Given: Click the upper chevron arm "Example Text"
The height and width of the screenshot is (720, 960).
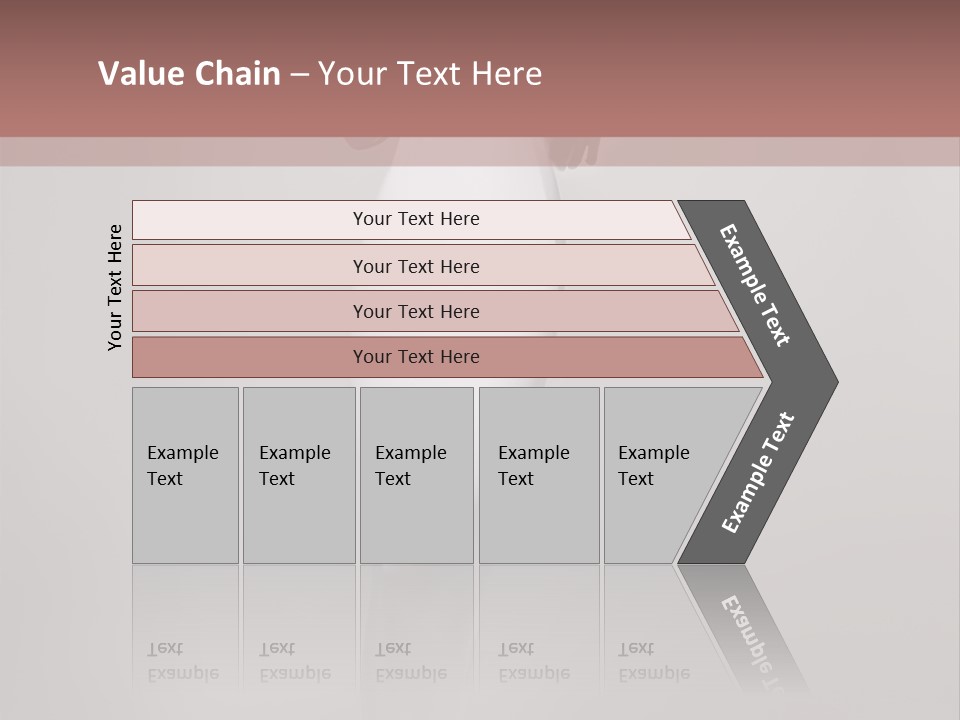Looking at the screenshot, I should pyautogui.click(x=755, y=285).
